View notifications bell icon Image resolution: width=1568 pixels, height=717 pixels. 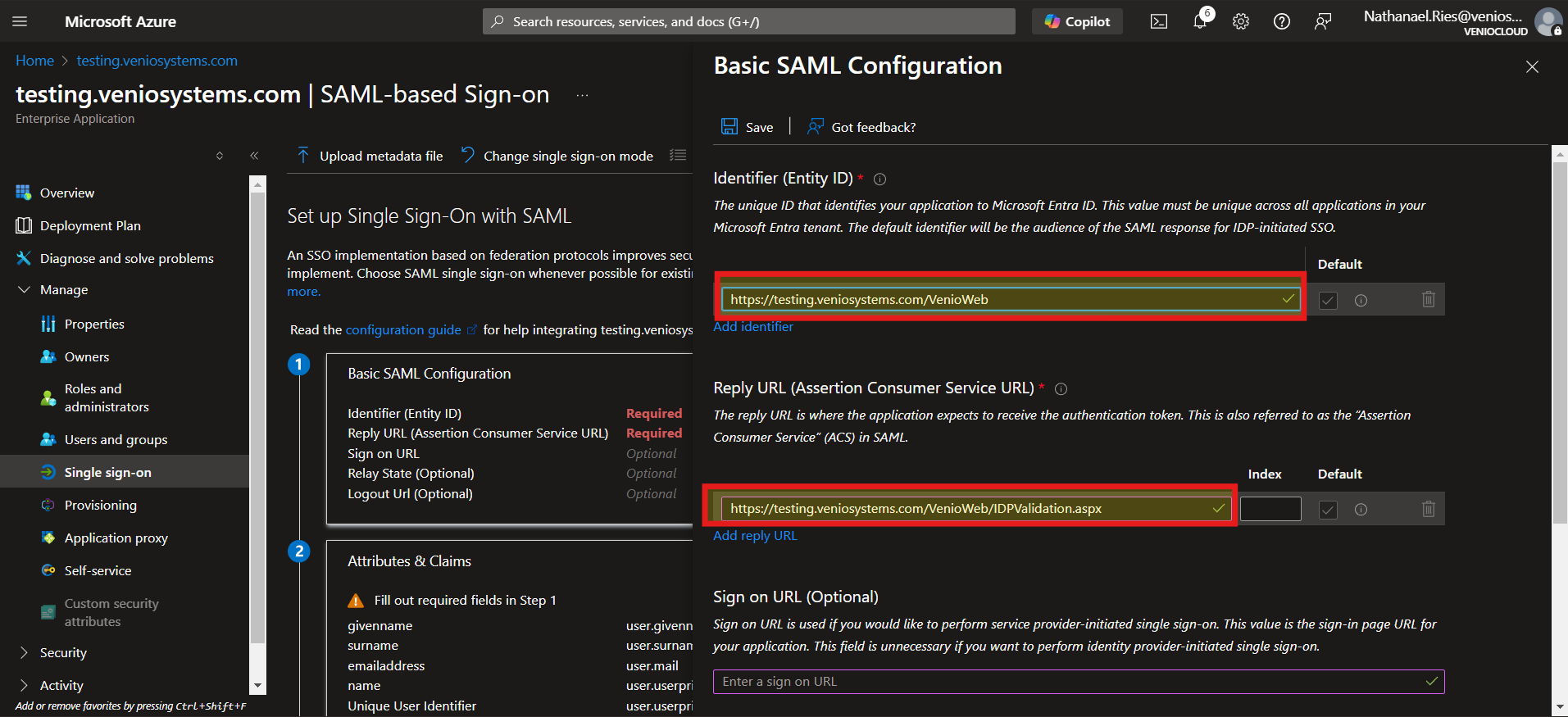click(1200, 21)
